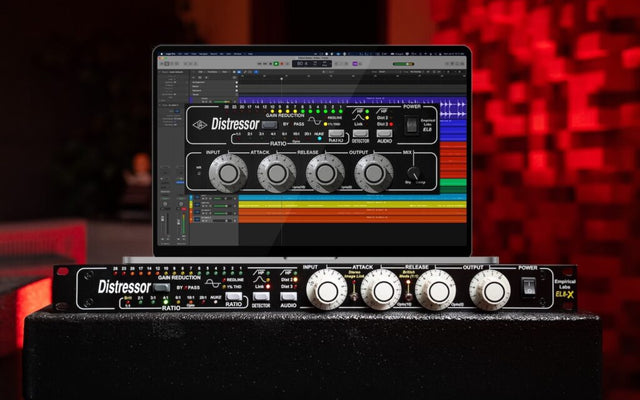Click the red Record button in Logic
The height and width of the screenshot is (400, 640).
coord(282,64)
